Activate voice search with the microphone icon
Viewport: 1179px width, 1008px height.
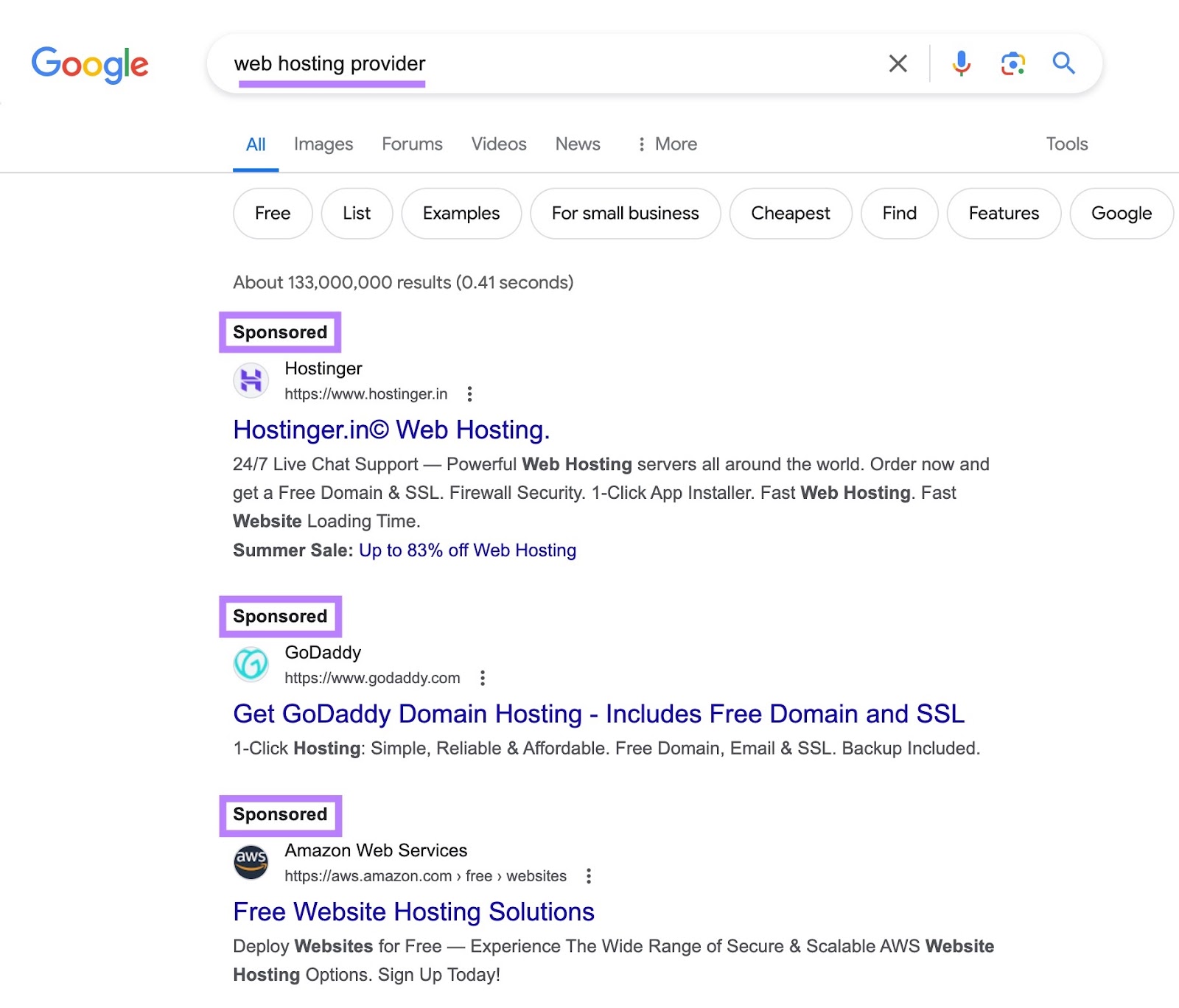pos(960,64)
